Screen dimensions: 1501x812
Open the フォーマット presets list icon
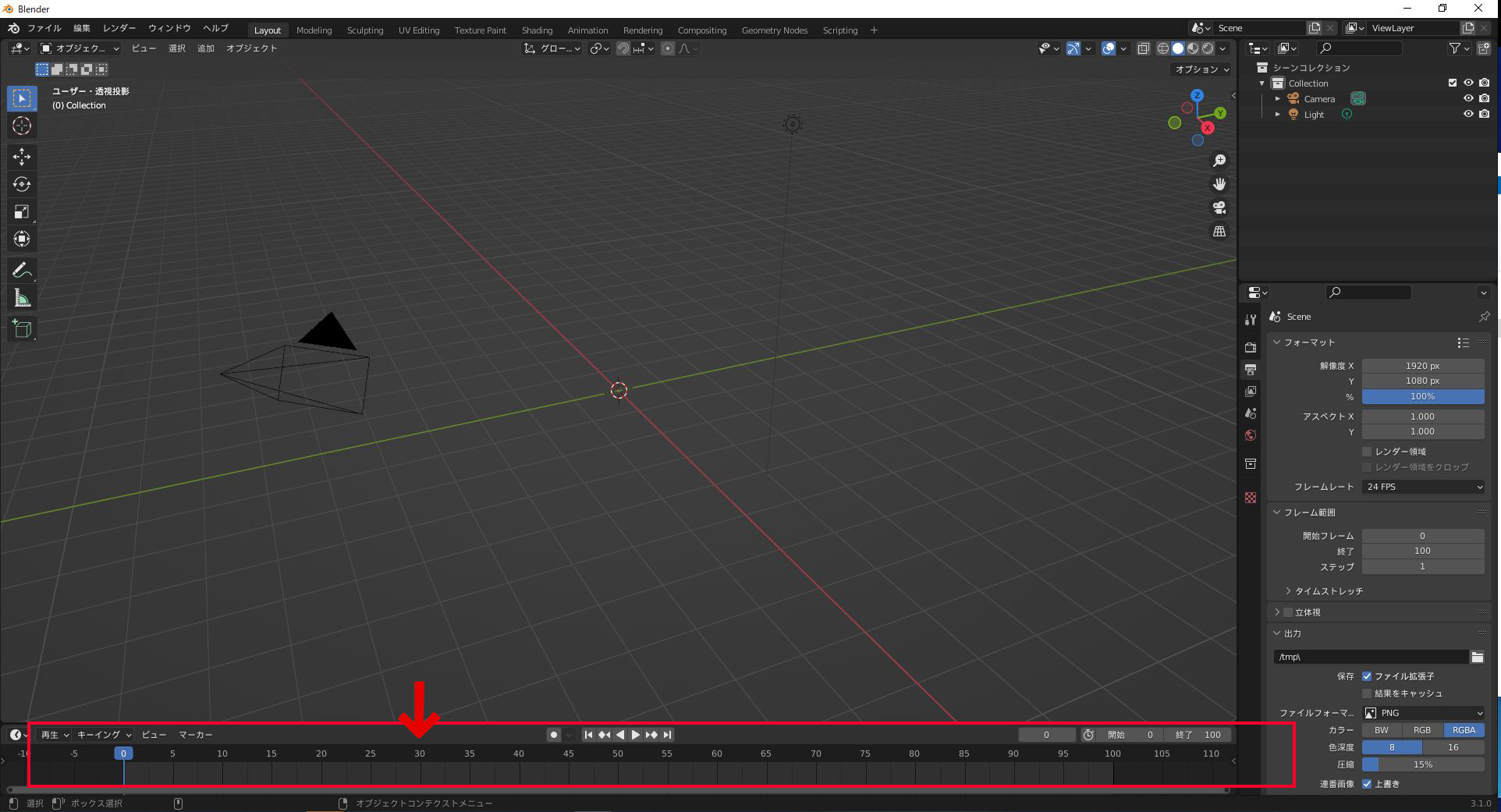tap(1463, 342)
